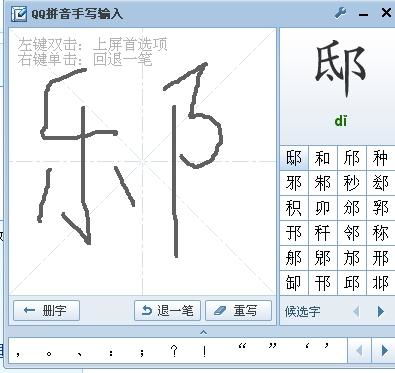Select the highlighted candidate 邸 in the grid
Viewport: 395px width, 373px height.
294,158
